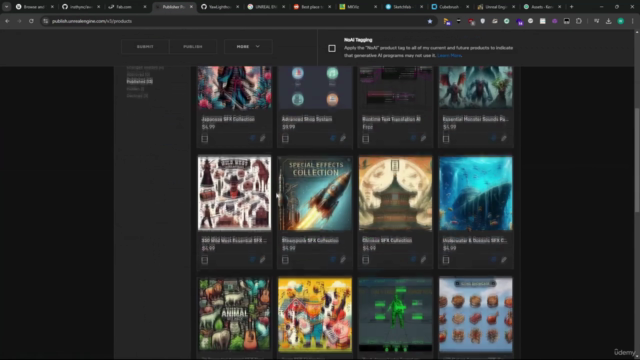640x360 pixels.
Task: Edit Chinese SFX Collection pencil icon
Action: 423,260
